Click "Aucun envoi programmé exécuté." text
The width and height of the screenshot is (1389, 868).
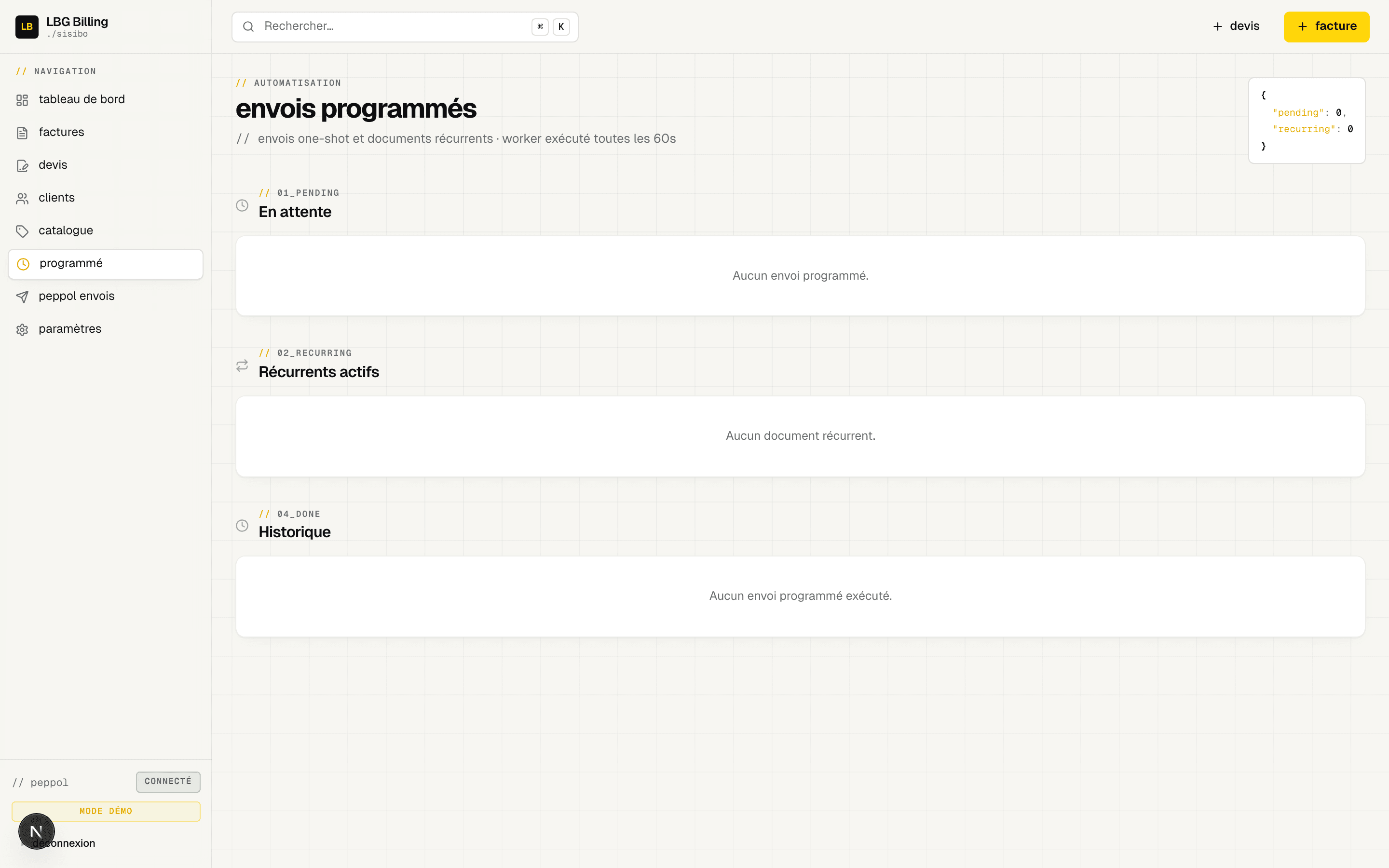800,596
